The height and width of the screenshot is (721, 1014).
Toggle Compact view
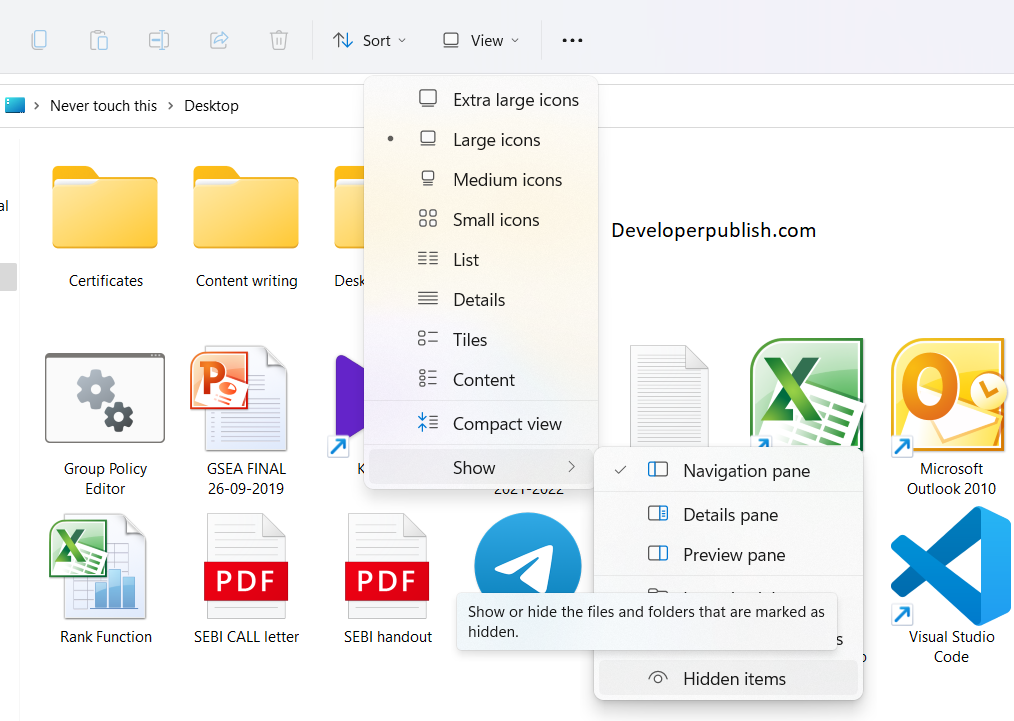(x=481, y=424)
